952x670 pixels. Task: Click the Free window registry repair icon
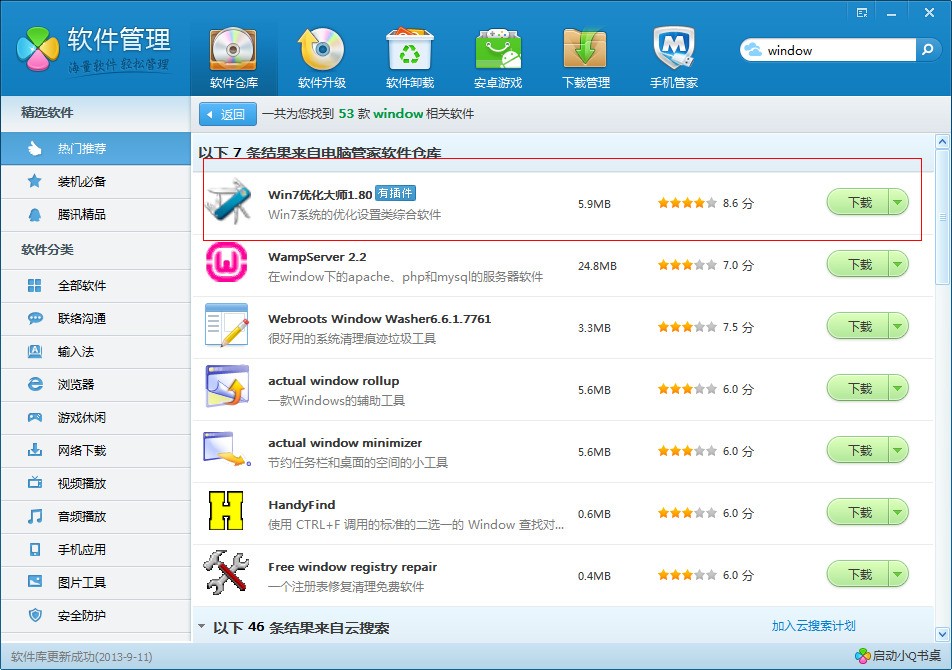point(226,572)
